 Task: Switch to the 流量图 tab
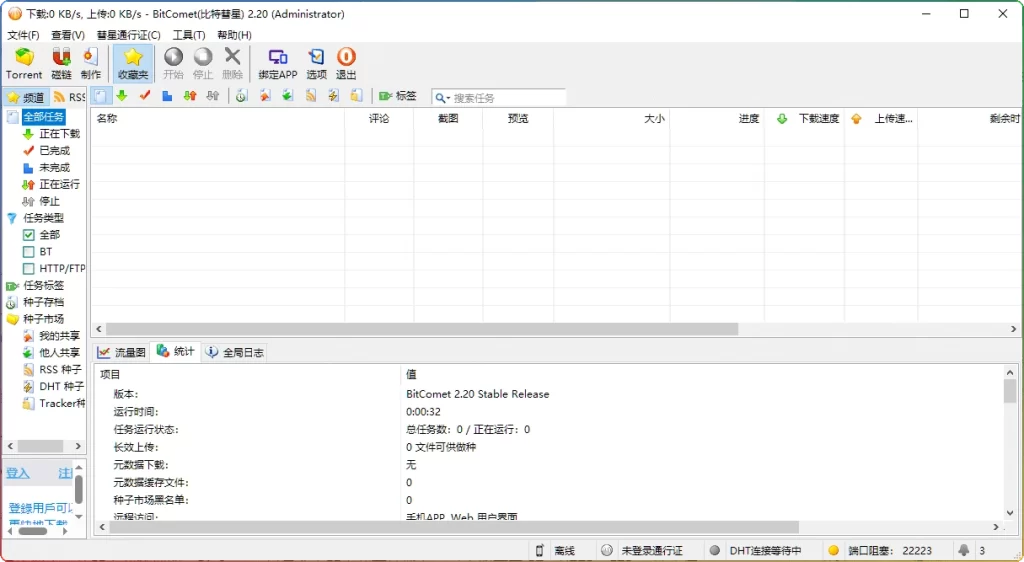coord(121,352)
